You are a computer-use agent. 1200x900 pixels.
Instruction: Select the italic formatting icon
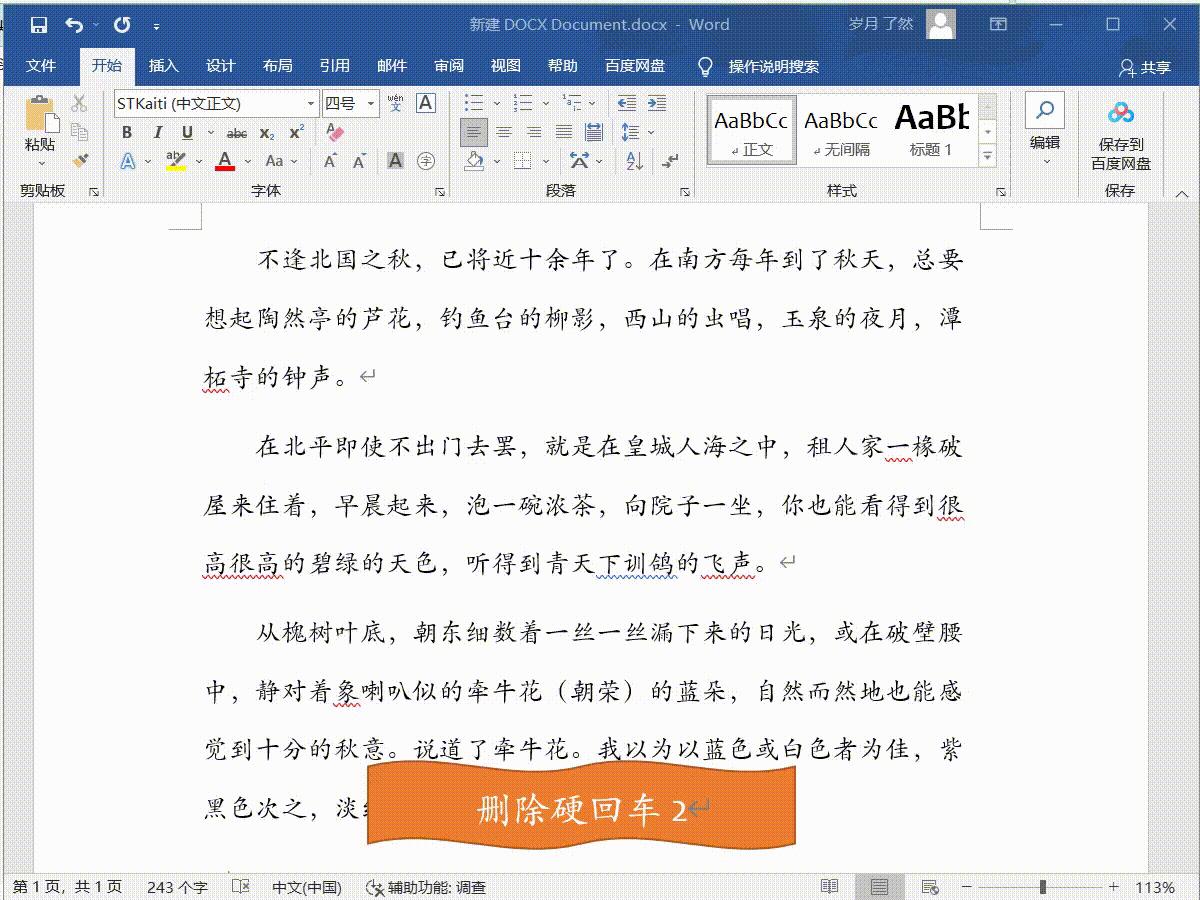[x=158, y=132]
